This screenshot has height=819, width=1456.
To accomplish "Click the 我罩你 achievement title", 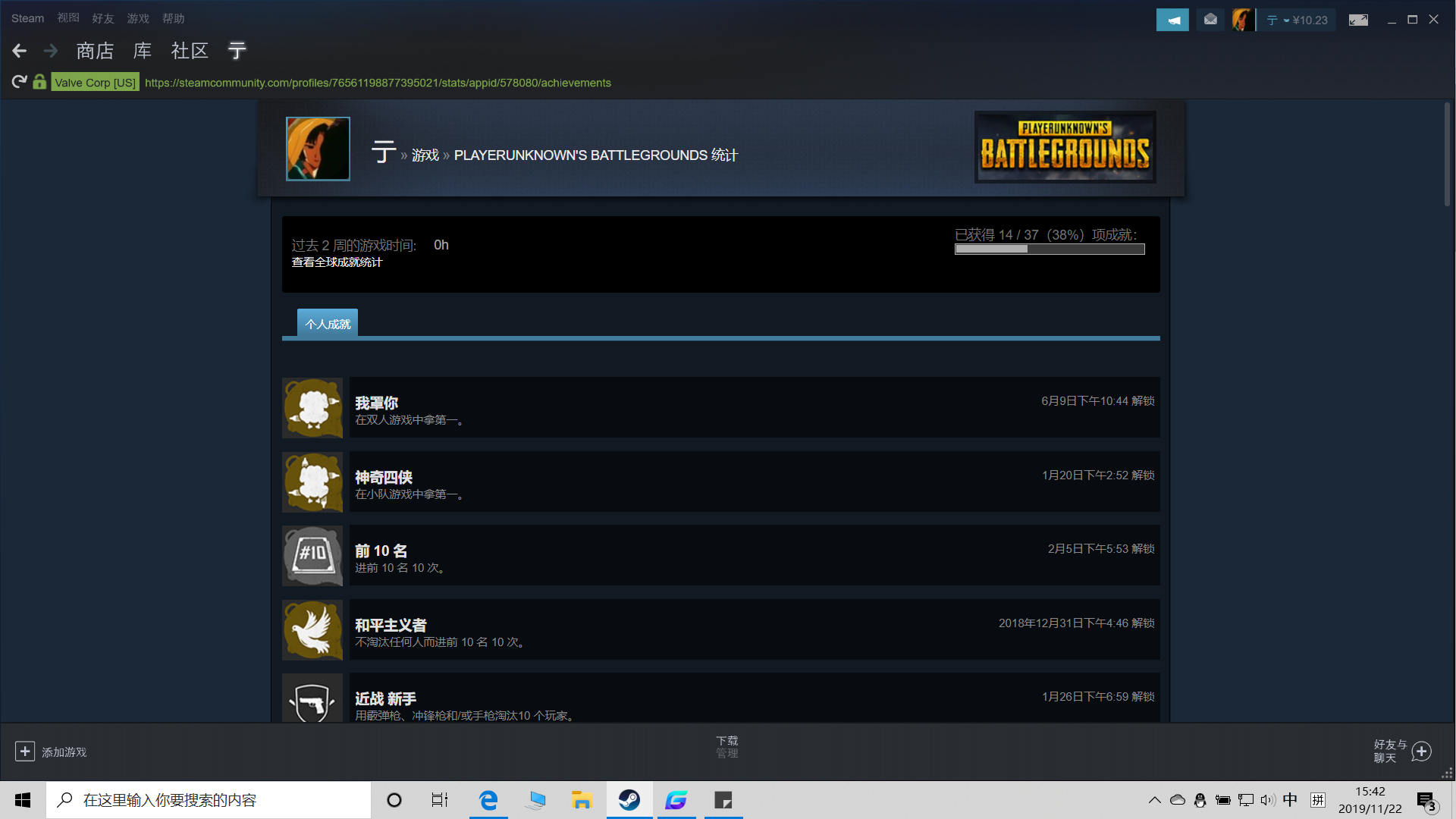I will [x=377, y=403].
